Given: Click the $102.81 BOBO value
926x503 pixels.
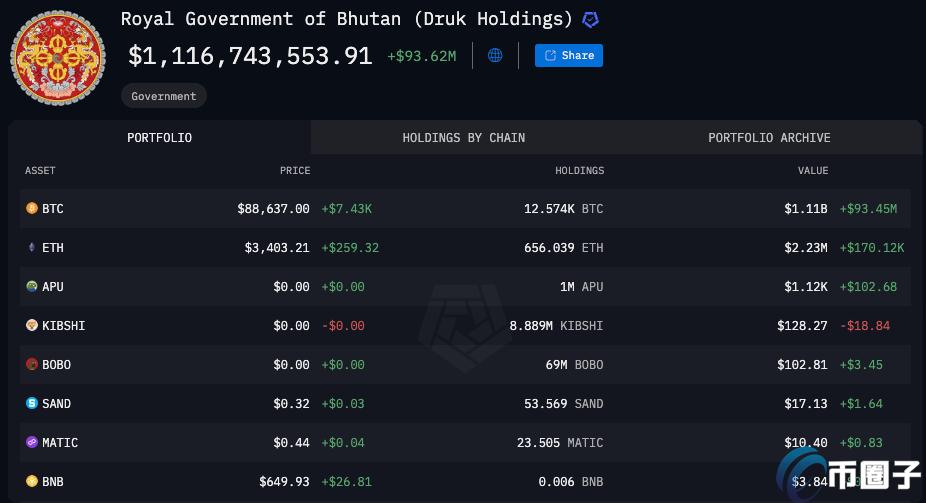Looking at the screenshot, I should 802,364.
